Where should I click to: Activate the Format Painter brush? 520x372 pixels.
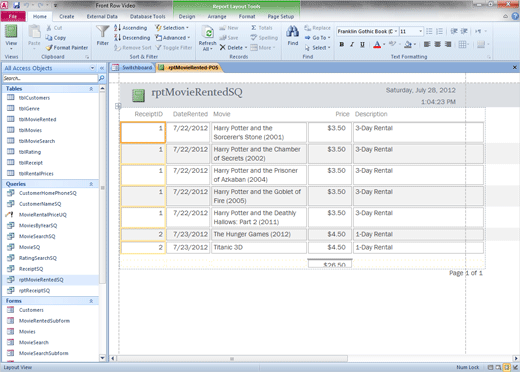(67, 48)
